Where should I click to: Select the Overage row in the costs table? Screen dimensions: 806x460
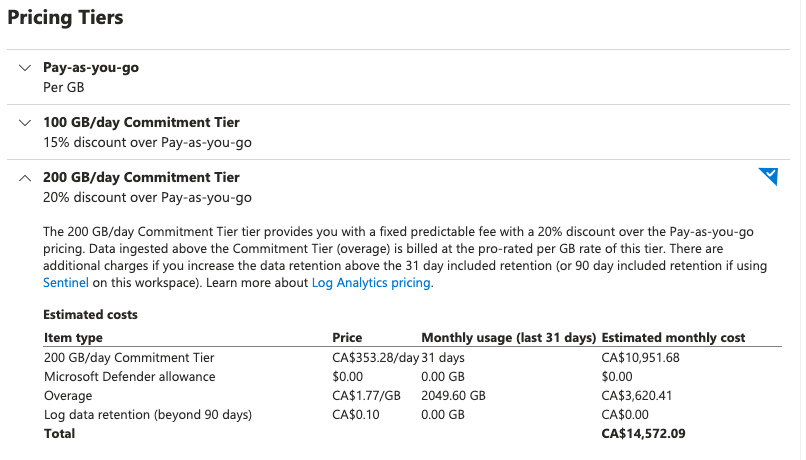coord(412,396)
